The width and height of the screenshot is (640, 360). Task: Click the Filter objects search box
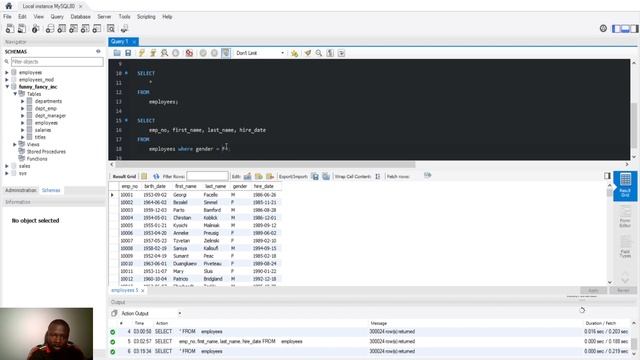57,62
